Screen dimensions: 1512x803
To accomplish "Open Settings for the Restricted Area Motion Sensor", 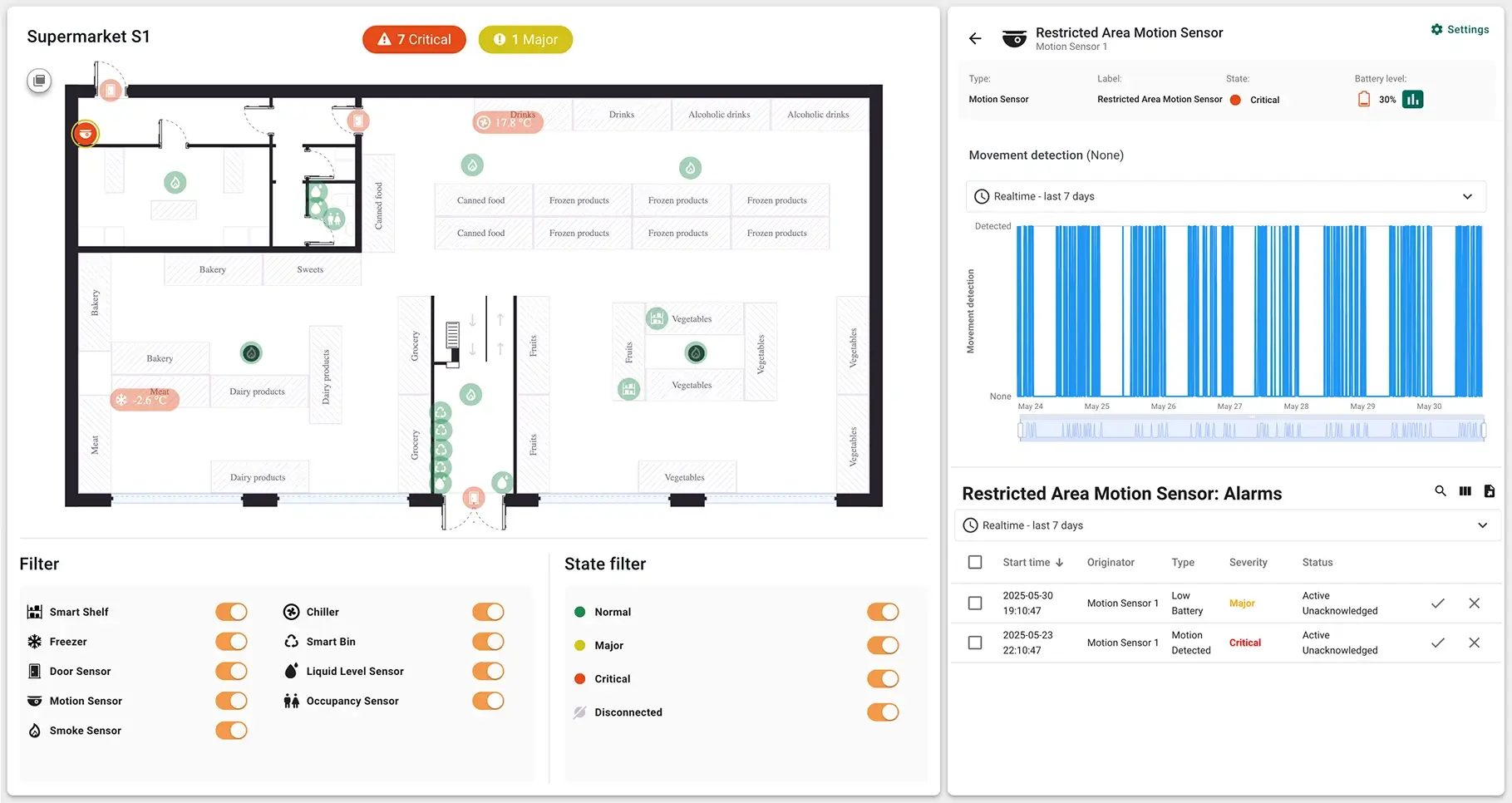I will [1460, 29].
